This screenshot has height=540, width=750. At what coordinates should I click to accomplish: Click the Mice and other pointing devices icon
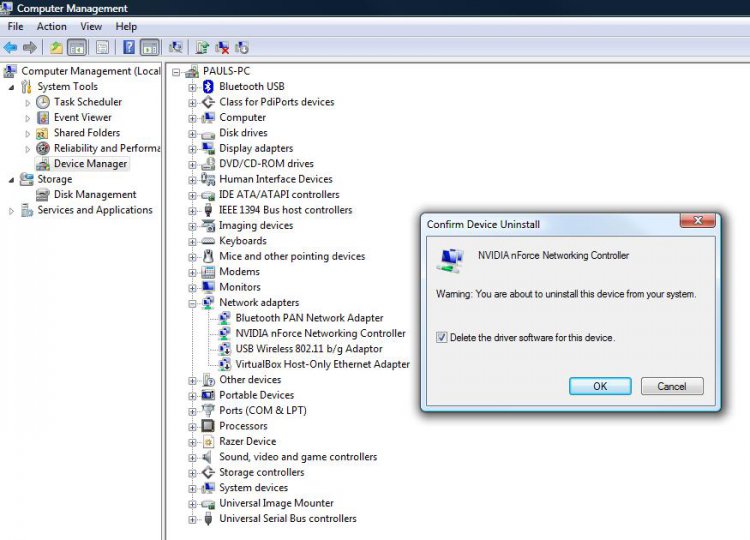tap(208, 256)
